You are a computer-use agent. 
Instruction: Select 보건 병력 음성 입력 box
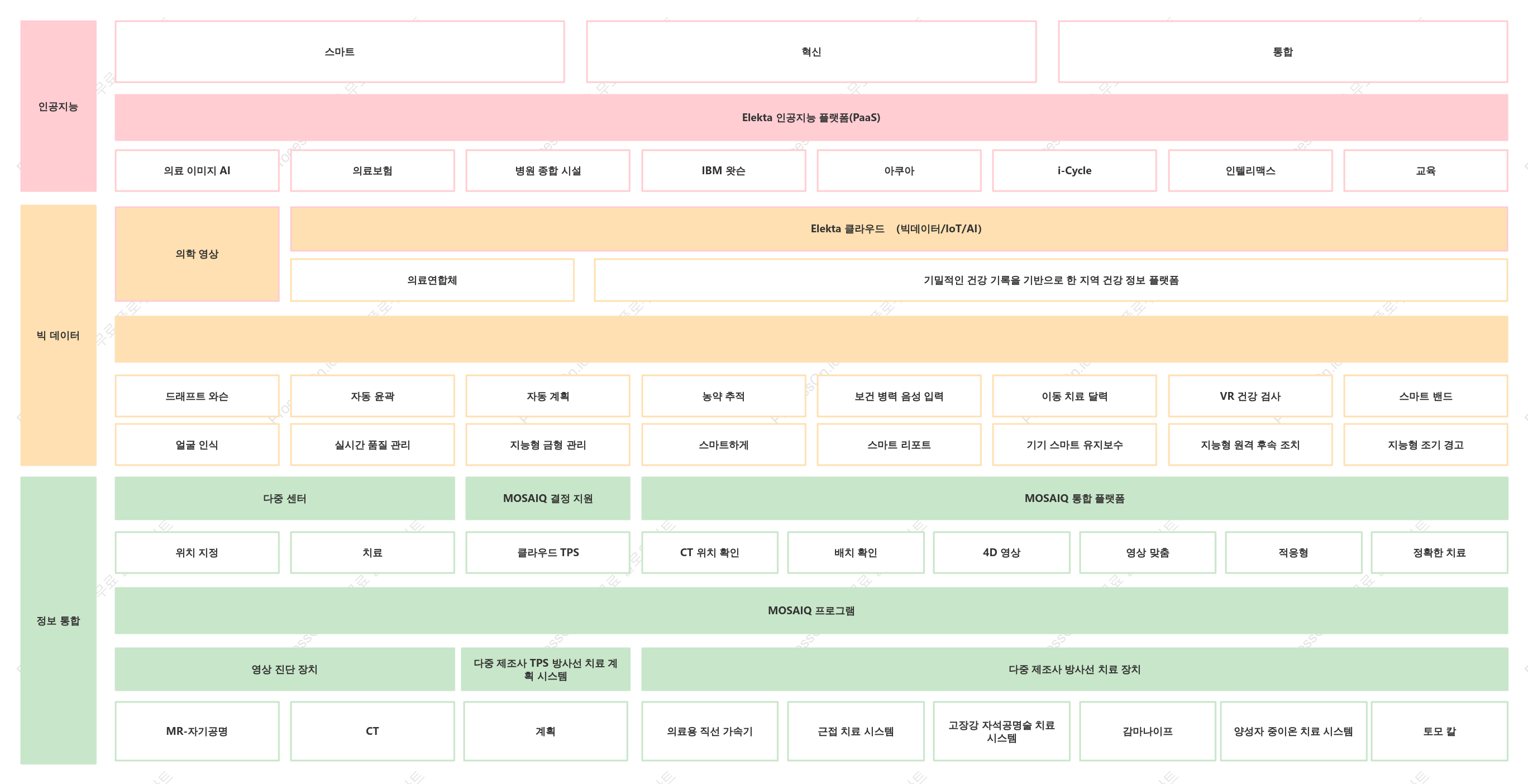[x=899, y=396]
